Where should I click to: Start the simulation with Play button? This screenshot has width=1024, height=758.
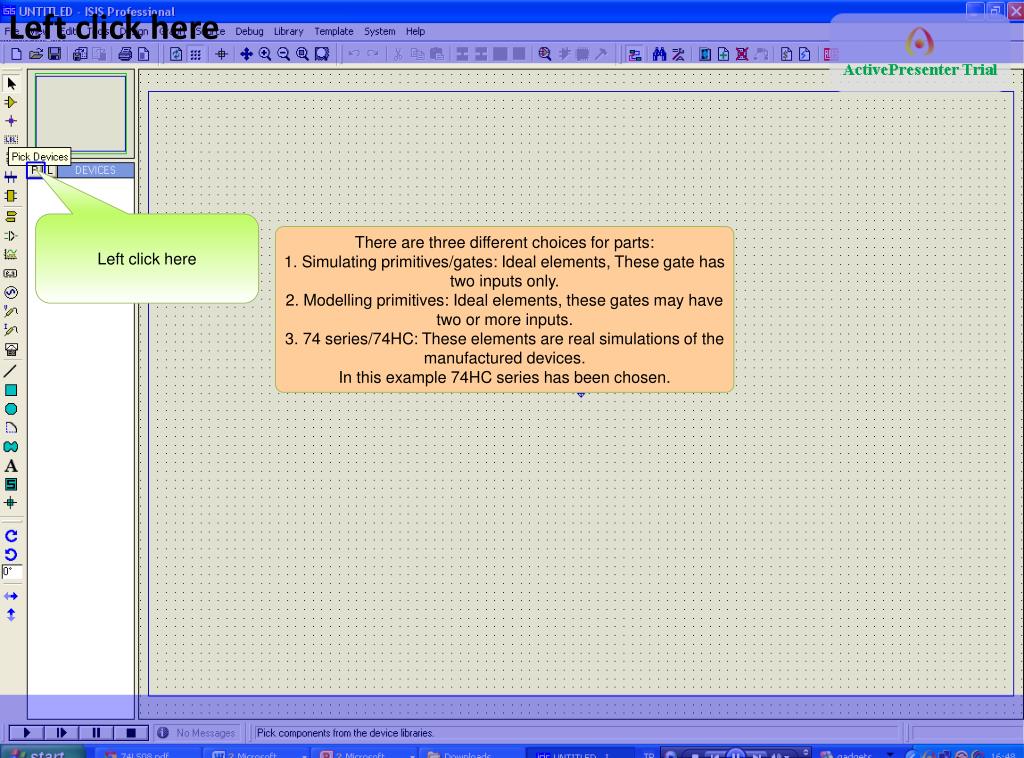click(x=26, y=733)
